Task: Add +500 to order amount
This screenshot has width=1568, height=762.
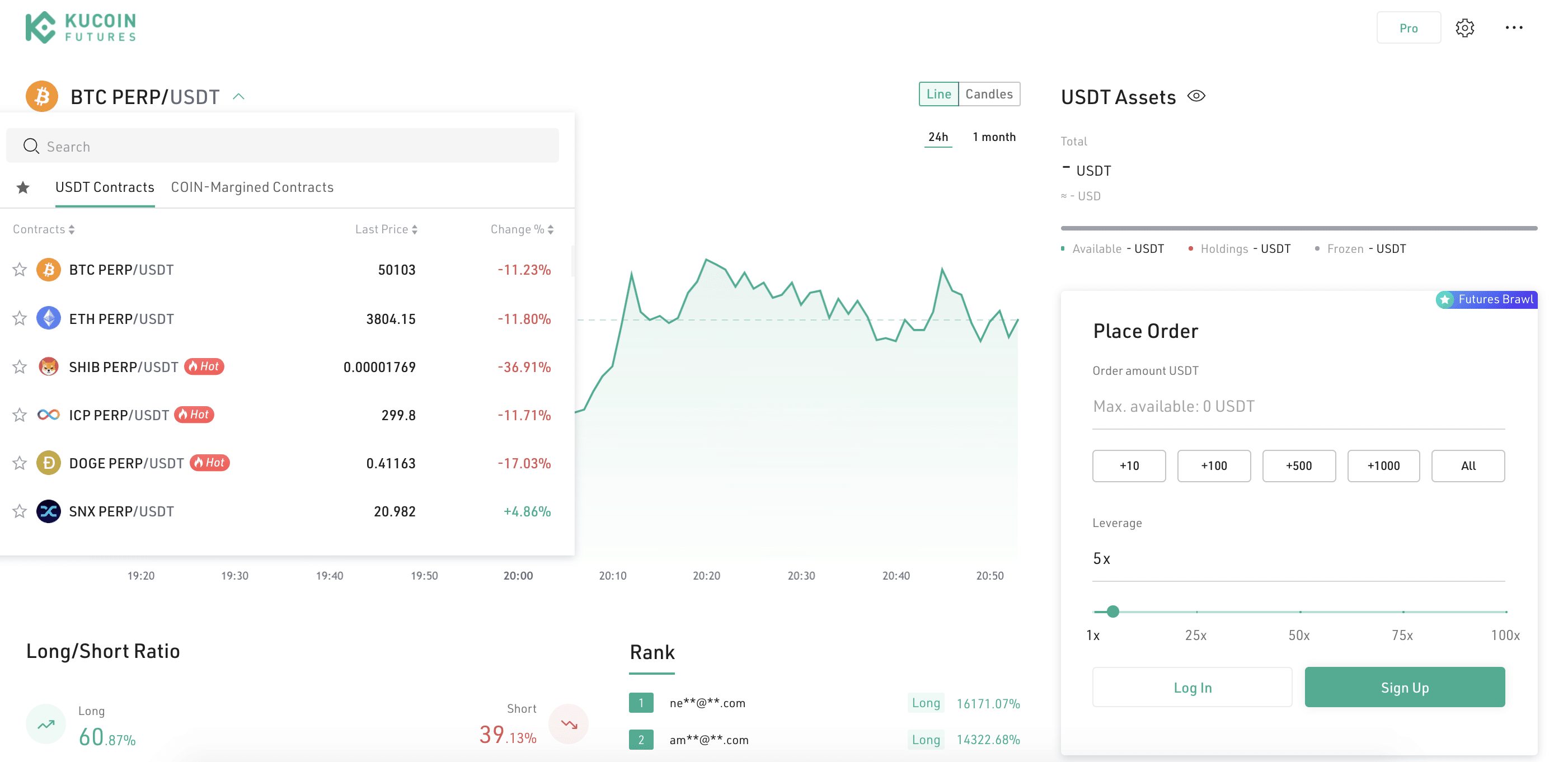Action: click(x=1298, y=465)
